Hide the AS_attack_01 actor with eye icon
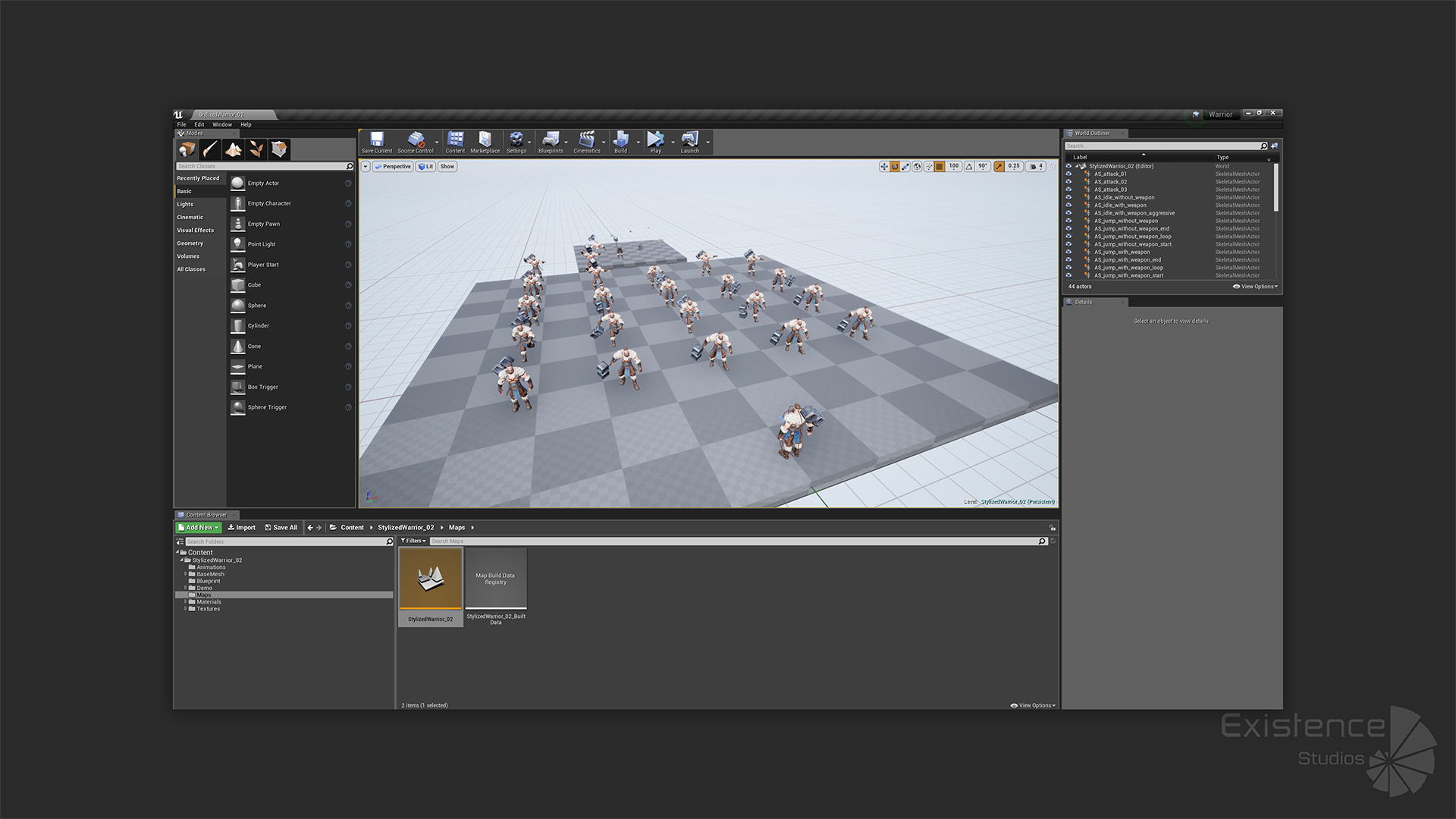The image size is (1456, 819). pos(1068,174)
